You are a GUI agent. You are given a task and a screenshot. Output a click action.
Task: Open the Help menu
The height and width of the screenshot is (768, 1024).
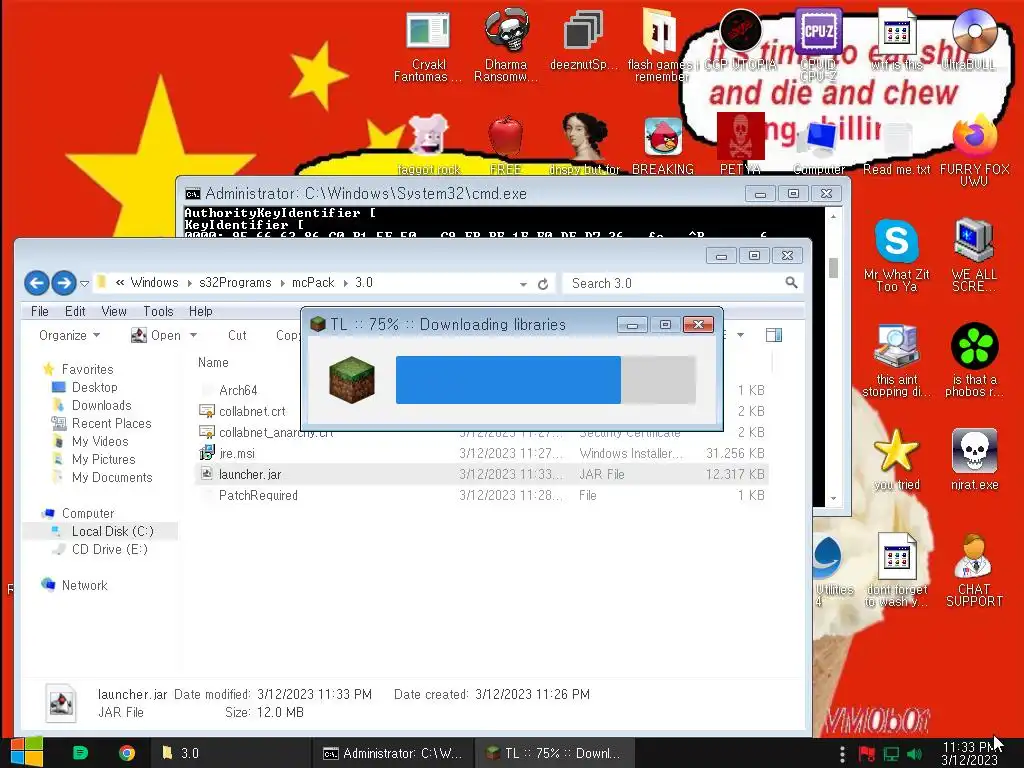pyautogui.click(x=200, y=312)
